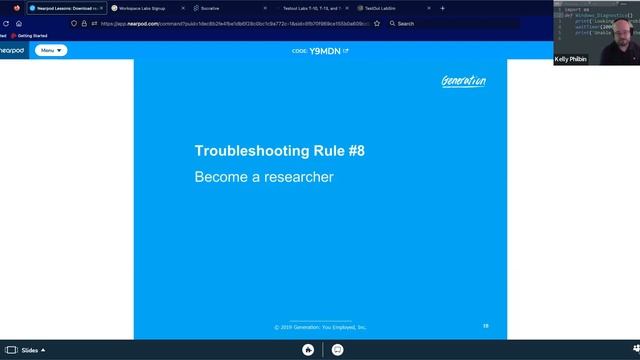Image resolution: width=640 pixels, height=360 pixels.
Task: Bookmark this page with the star icon
Action: [377, 24]
